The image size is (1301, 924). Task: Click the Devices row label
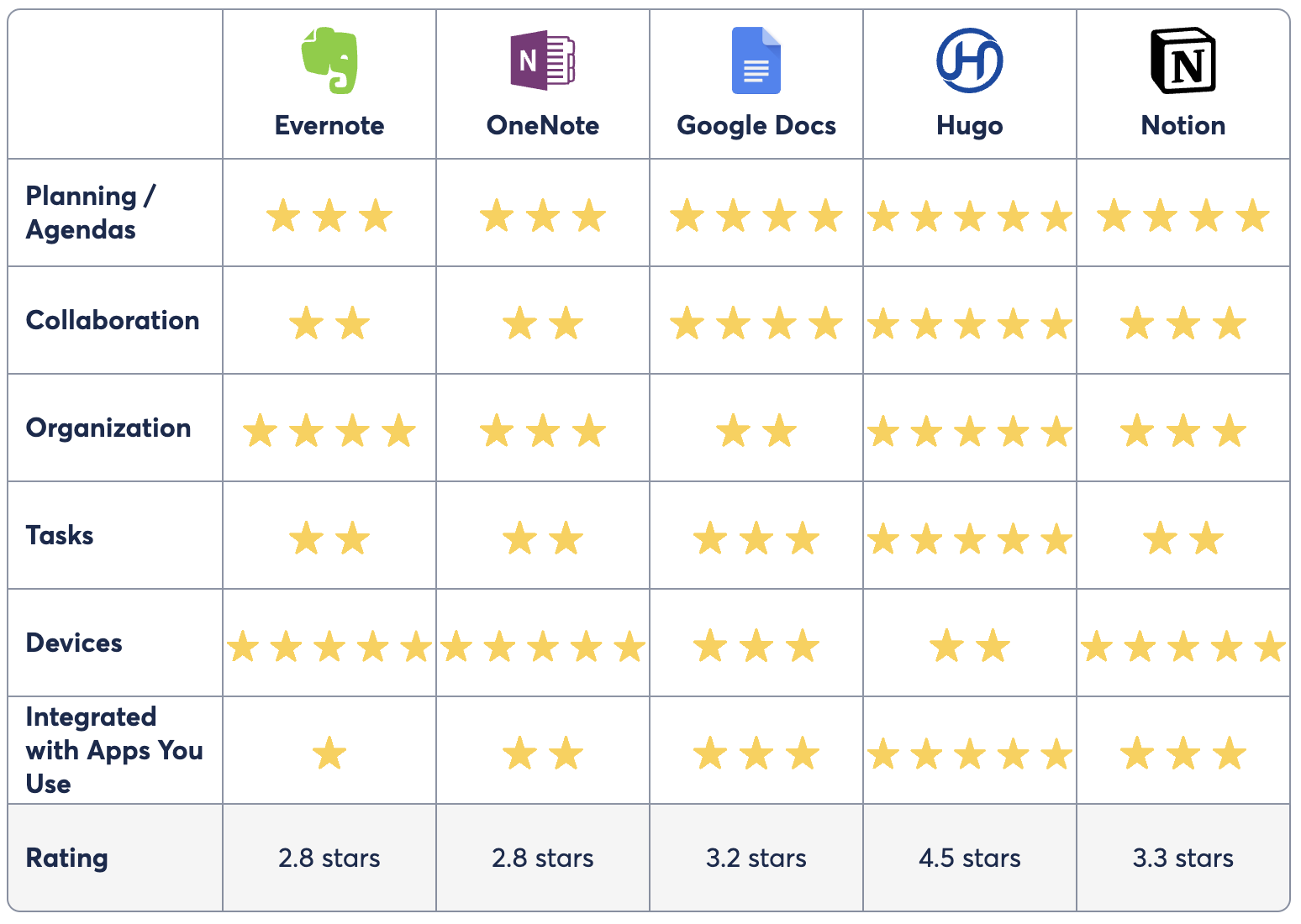[x=74, y=643]
